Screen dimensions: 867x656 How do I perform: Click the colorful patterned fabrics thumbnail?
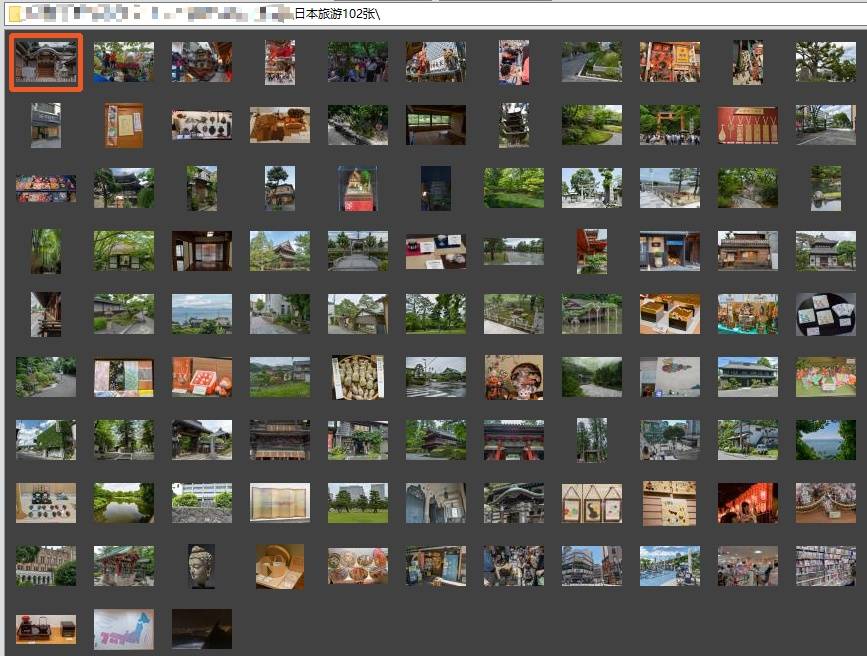point(123,377)
